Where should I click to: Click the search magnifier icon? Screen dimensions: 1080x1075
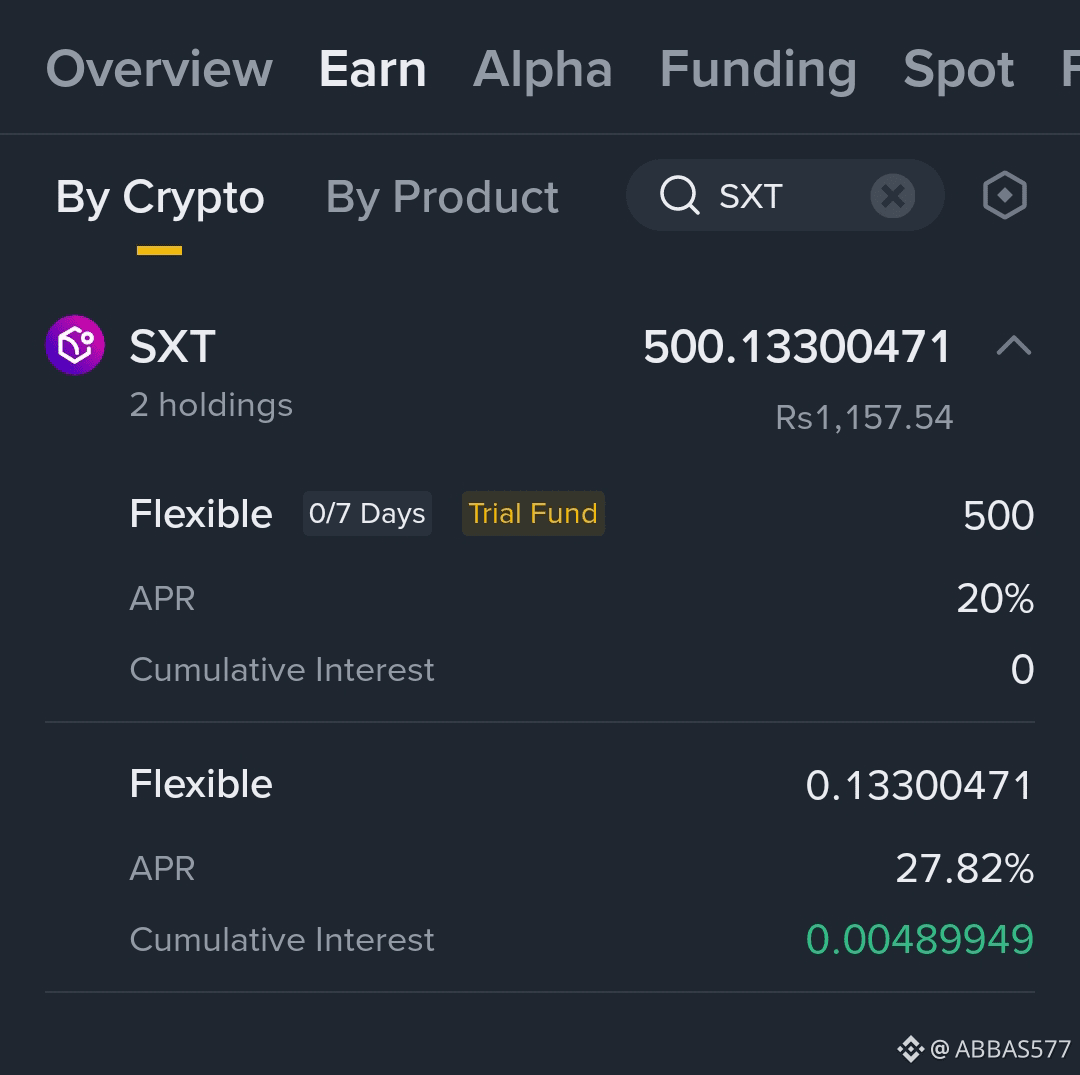pos(680,195)
